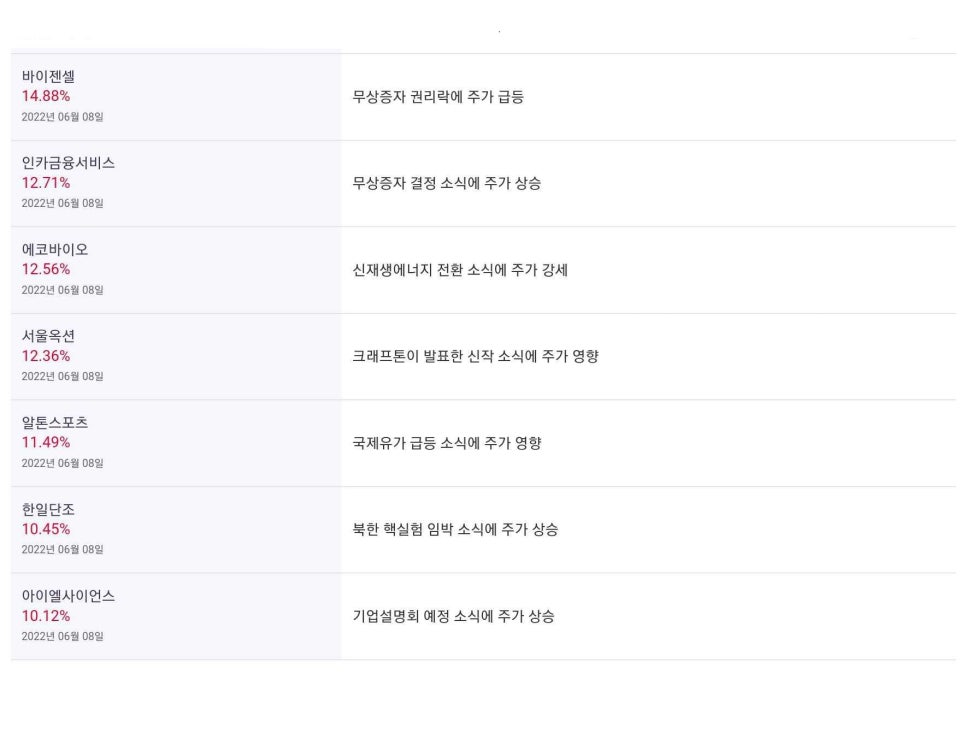This screenshot has height=745, width=966.
Task: Open the 한일단조 stock name
Action: [48, 510]
